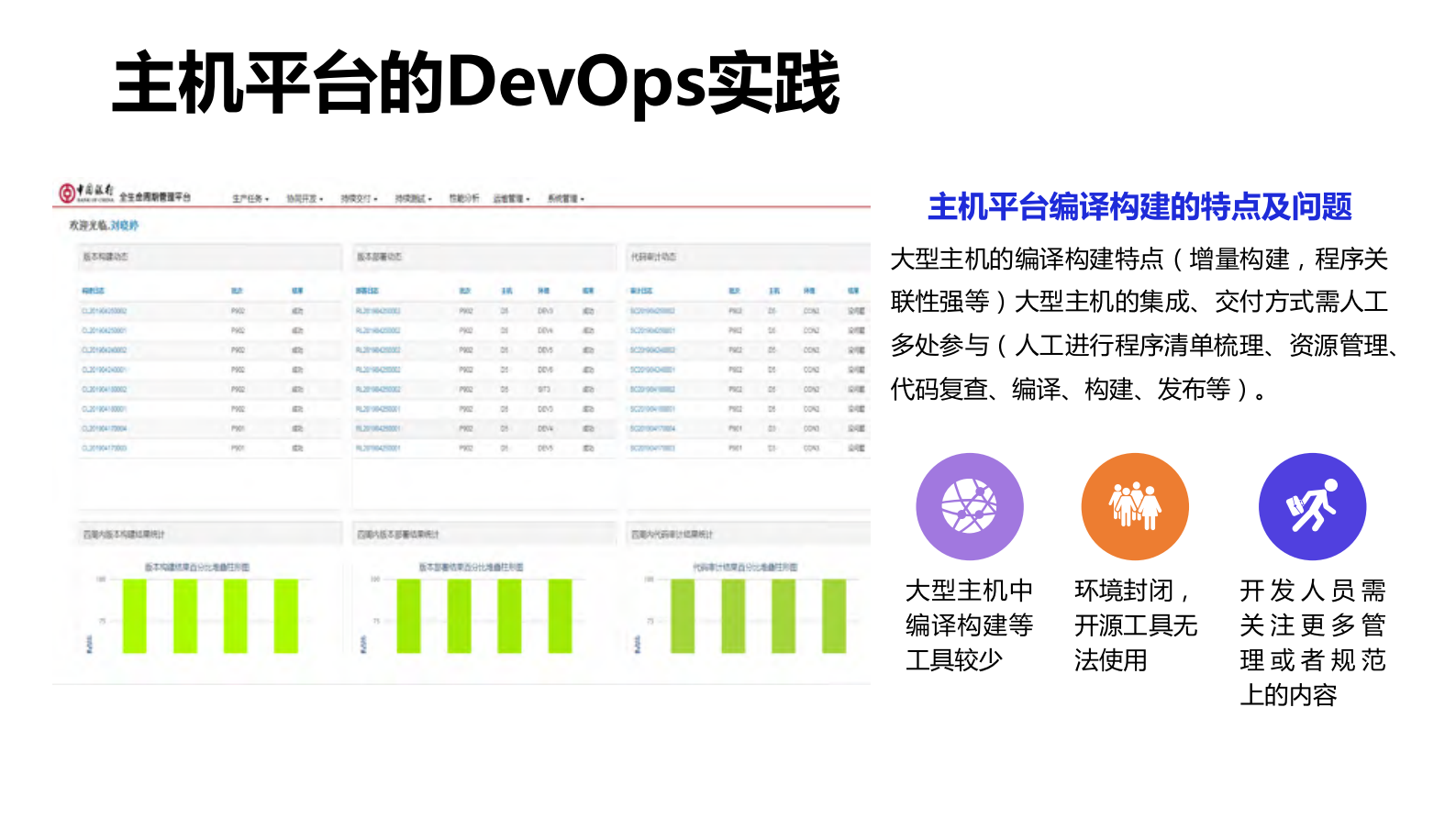
Task: Open the 运维管理 dropdown
Action: click(512, 199)
